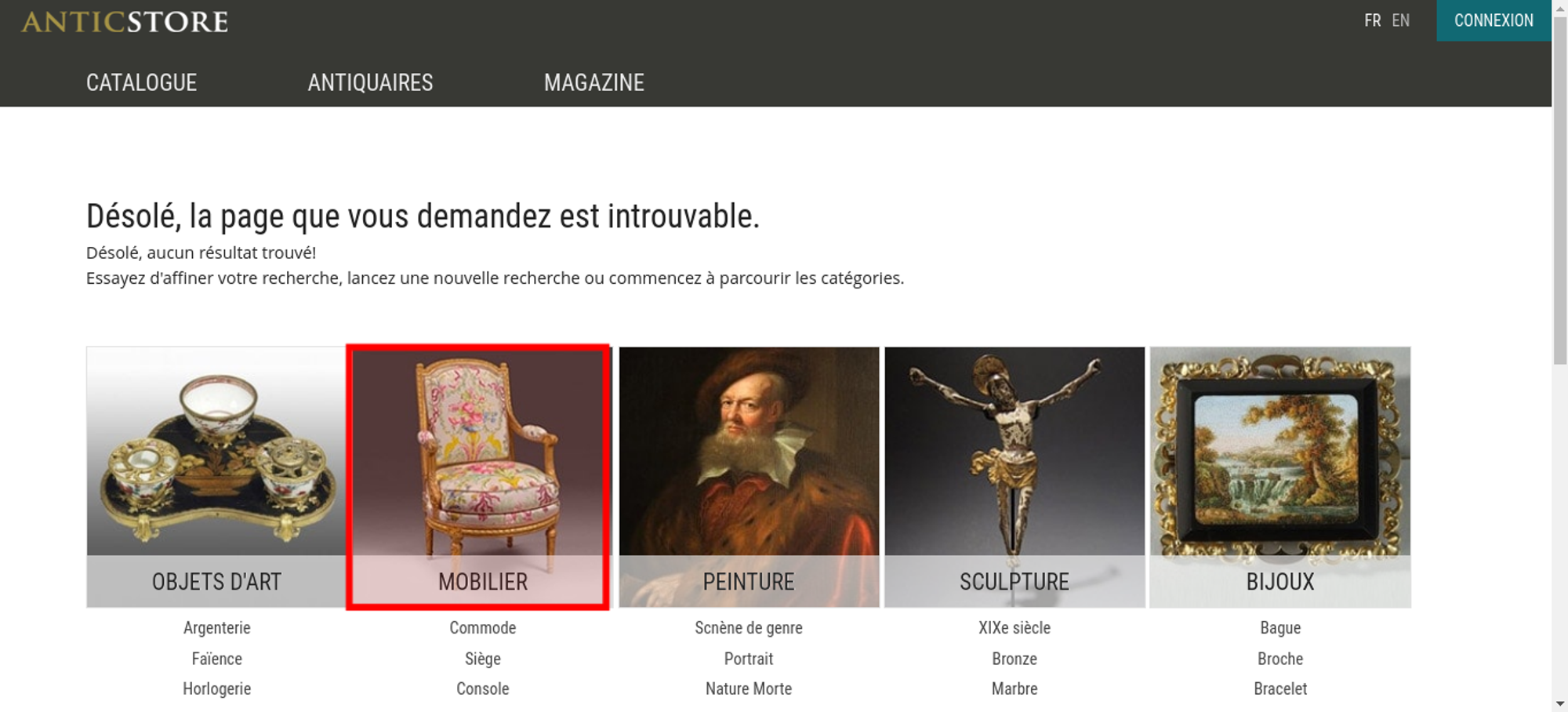This screenshot has height=712, width=1568.
Task: Open the Peinture portrait thumbnail
Action: 749,477
